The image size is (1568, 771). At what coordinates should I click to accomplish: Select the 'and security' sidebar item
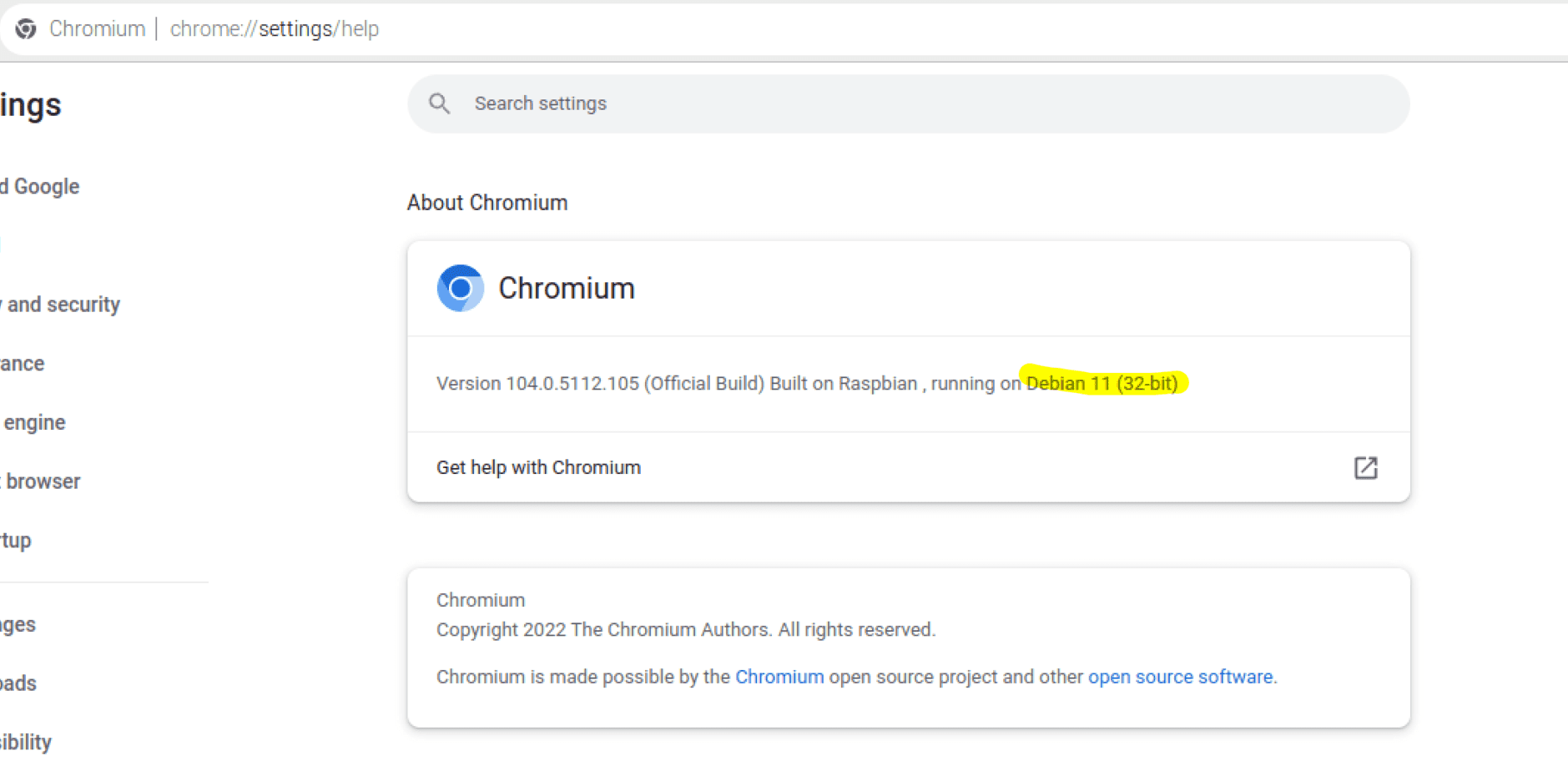pyautogui.click(x=60, y=305)
